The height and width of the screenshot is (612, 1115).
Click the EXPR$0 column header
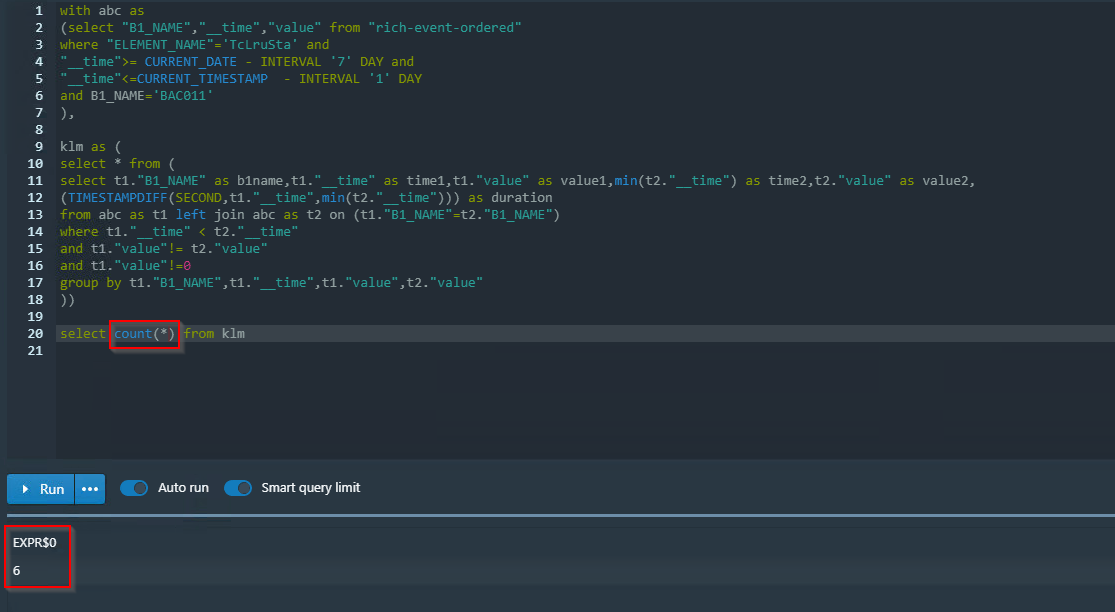point(34,542)
